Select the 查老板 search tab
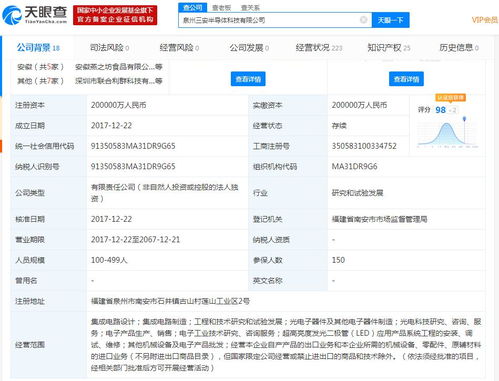Image resolution: width=499 pixels, height=381 pixels. (x=221, y=7)
